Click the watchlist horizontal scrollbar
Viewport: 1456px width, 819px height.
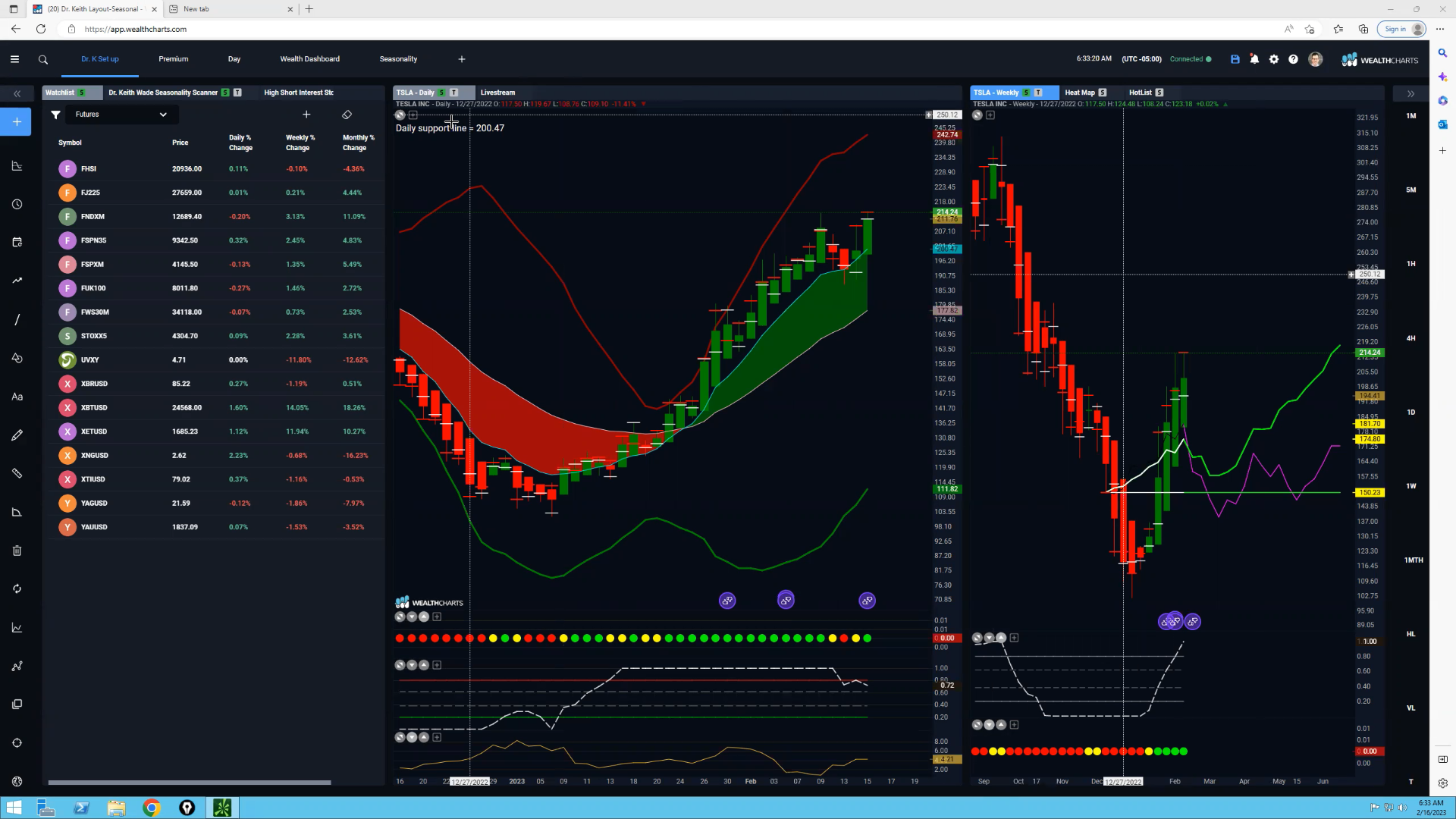190,782
